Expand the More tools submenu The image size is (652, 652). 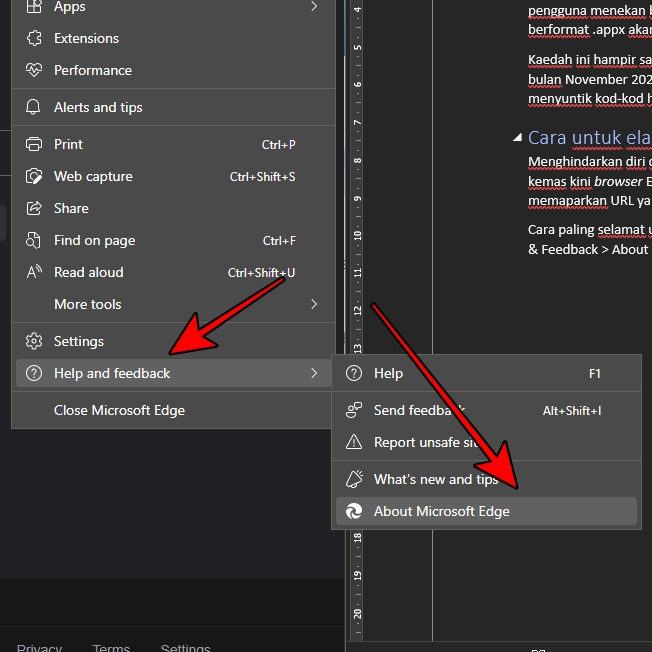coord(314,304)
